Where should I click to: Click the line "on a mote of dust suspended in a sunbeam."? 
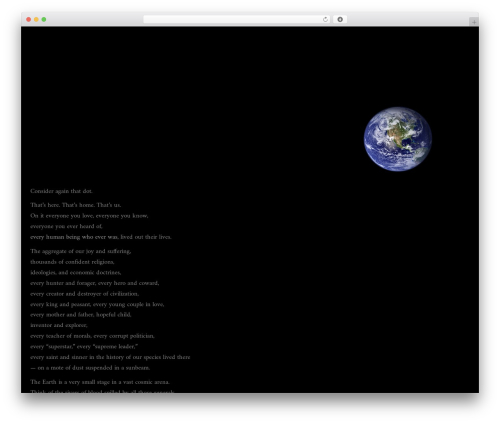[x=90, y=368]
